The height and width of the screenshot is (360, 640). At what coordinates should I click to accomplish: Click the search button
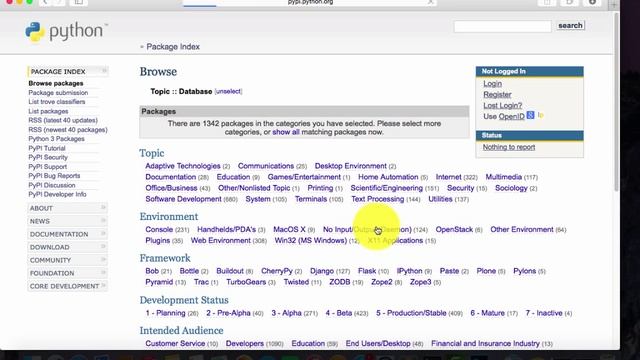570,25
